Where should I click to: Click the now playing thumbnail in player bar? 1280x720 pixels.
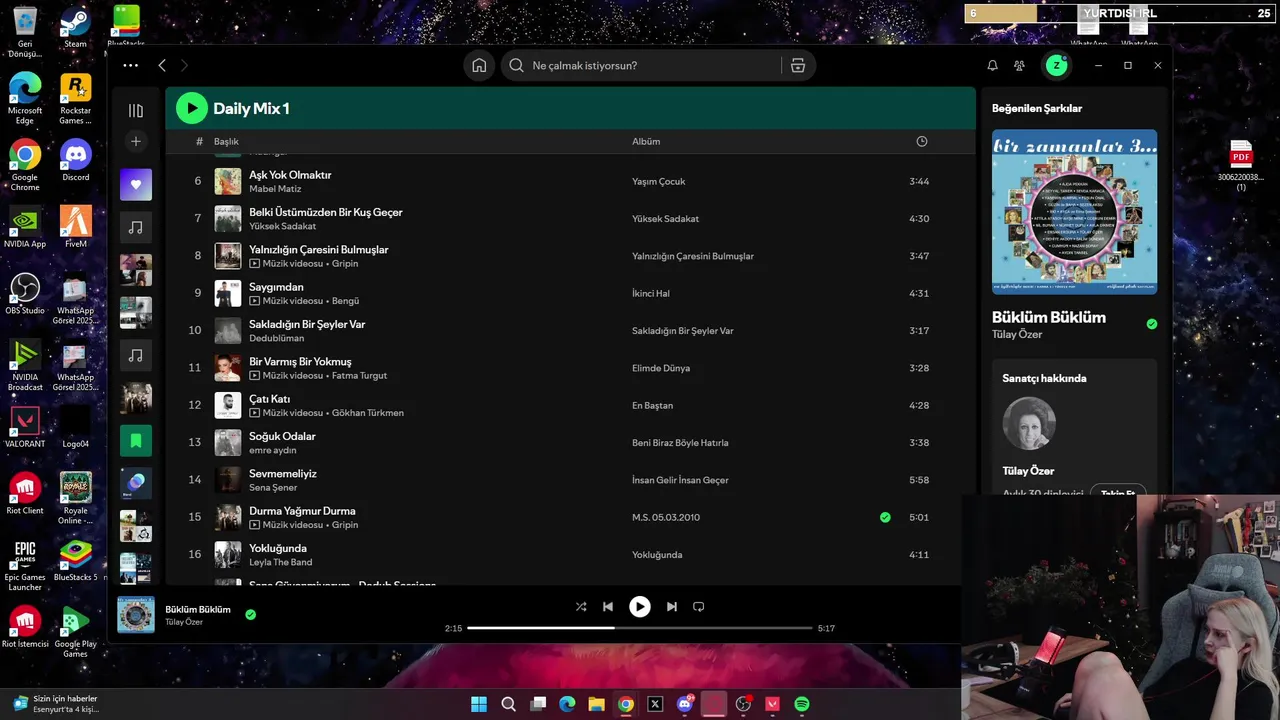pyautogui.click(x=136, y=615)
